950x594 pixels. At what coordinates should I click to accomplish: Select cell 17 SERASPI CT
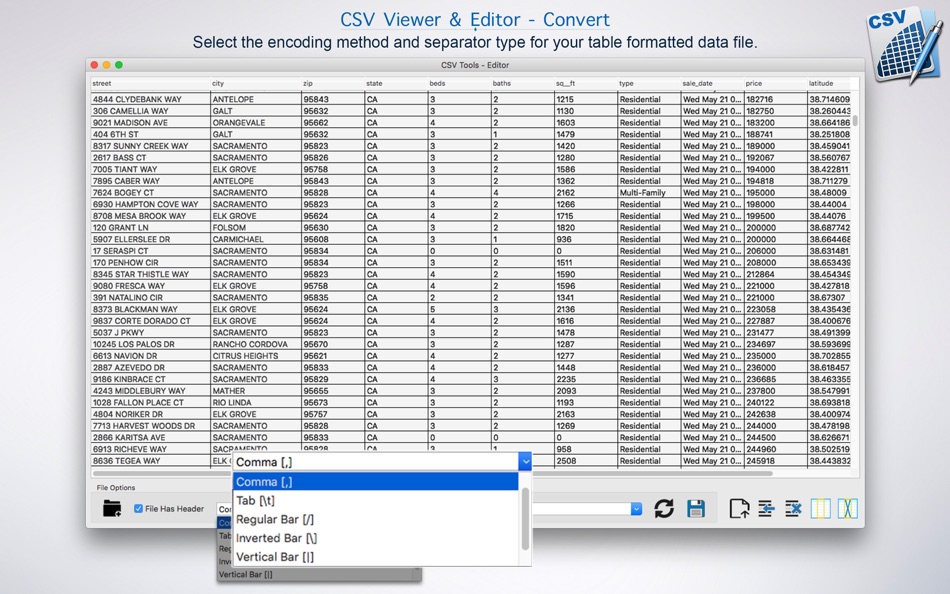point(150,251)
